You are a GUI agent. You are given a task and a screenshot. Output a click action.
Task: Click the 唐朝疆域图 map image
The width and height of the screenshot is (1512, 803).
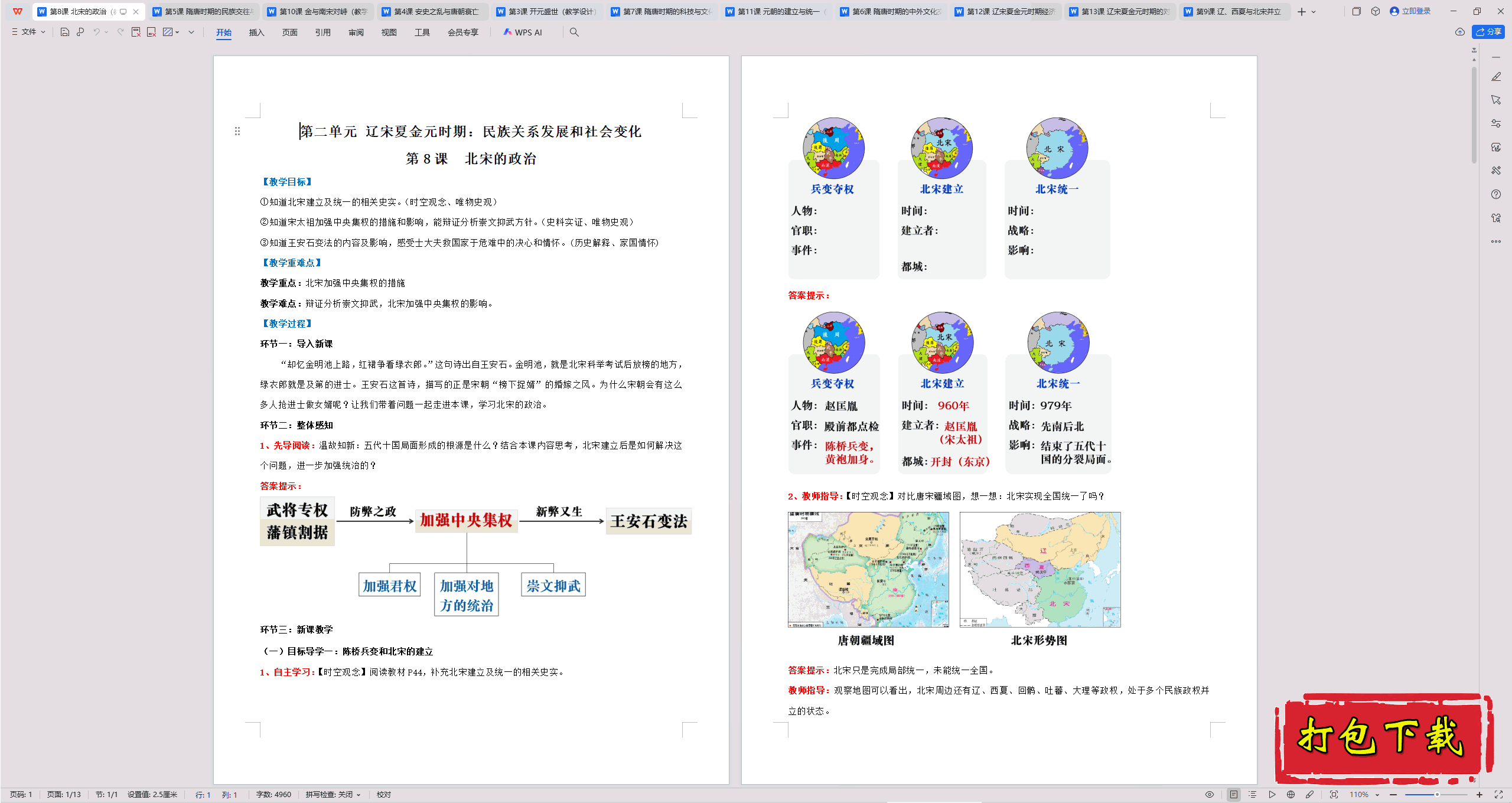point(868,569)
